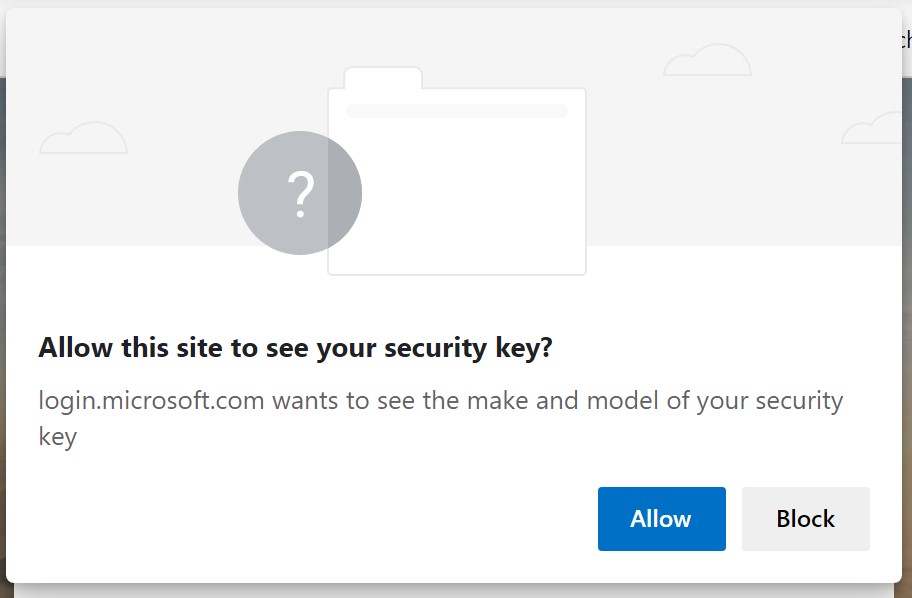Screen dimensions: 912x598
Task: Select the login.microsoft.com domain text
Action: 140,400
